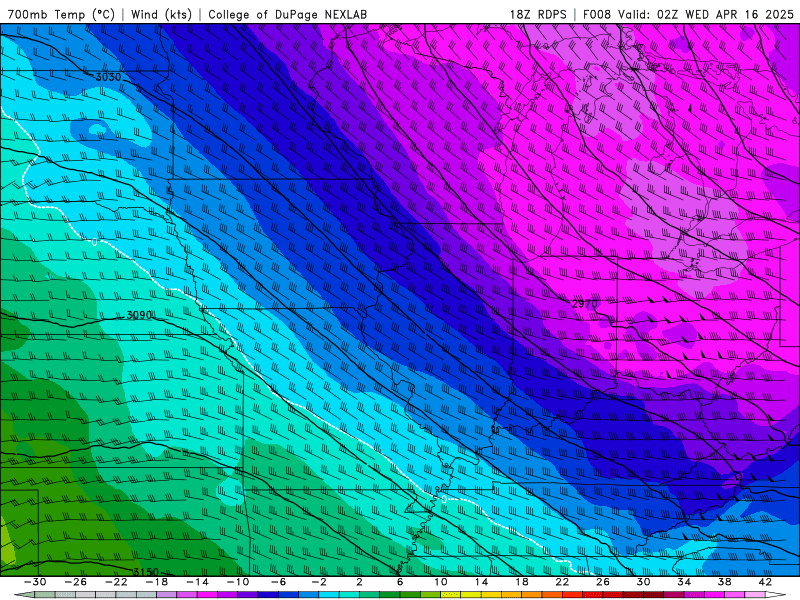Click the '700mb Temp (°C)' title text
800x600 pixels.
(61, 14)
